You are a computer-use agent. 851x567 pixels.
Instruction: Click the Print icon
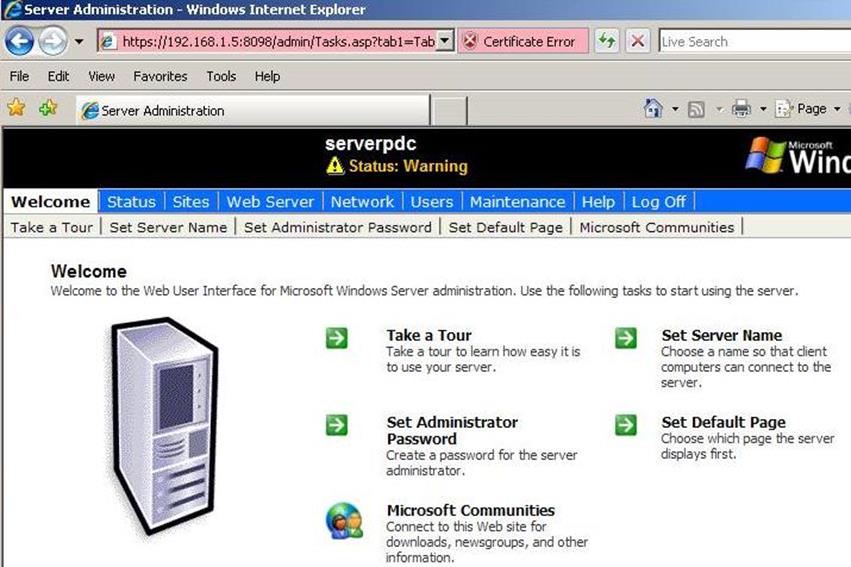point(741,109)
